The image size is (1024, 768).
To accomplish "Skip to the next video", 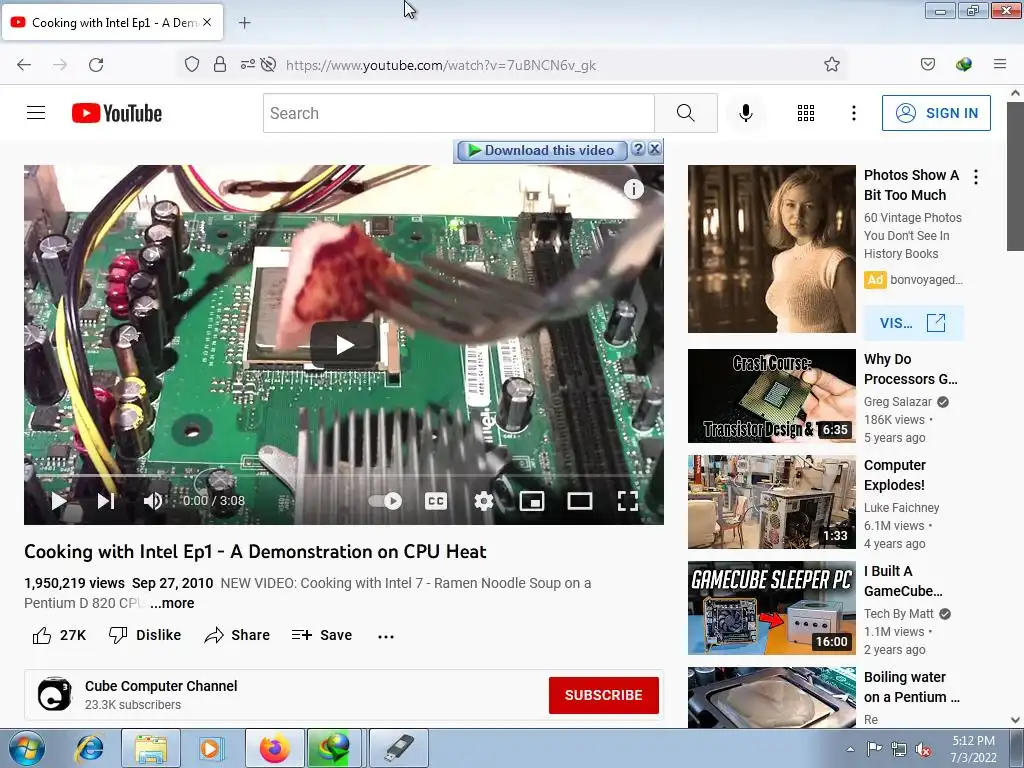I will [x=106, y=501].
